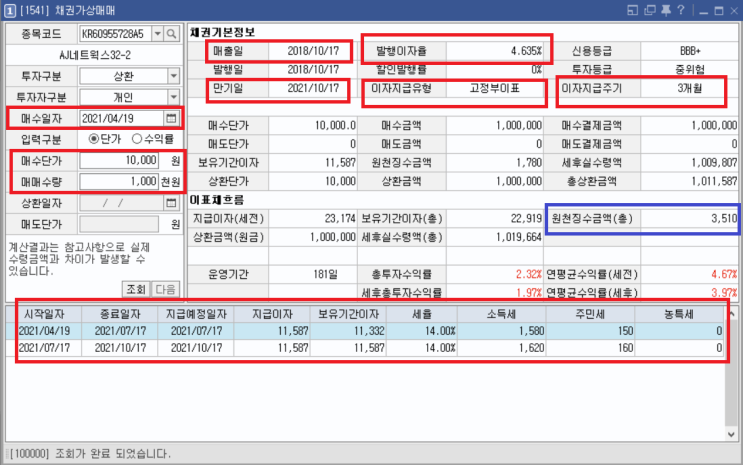Open calendar picker for 매수일자
Screen dimensions: 743x465
(x=171, y=118)
